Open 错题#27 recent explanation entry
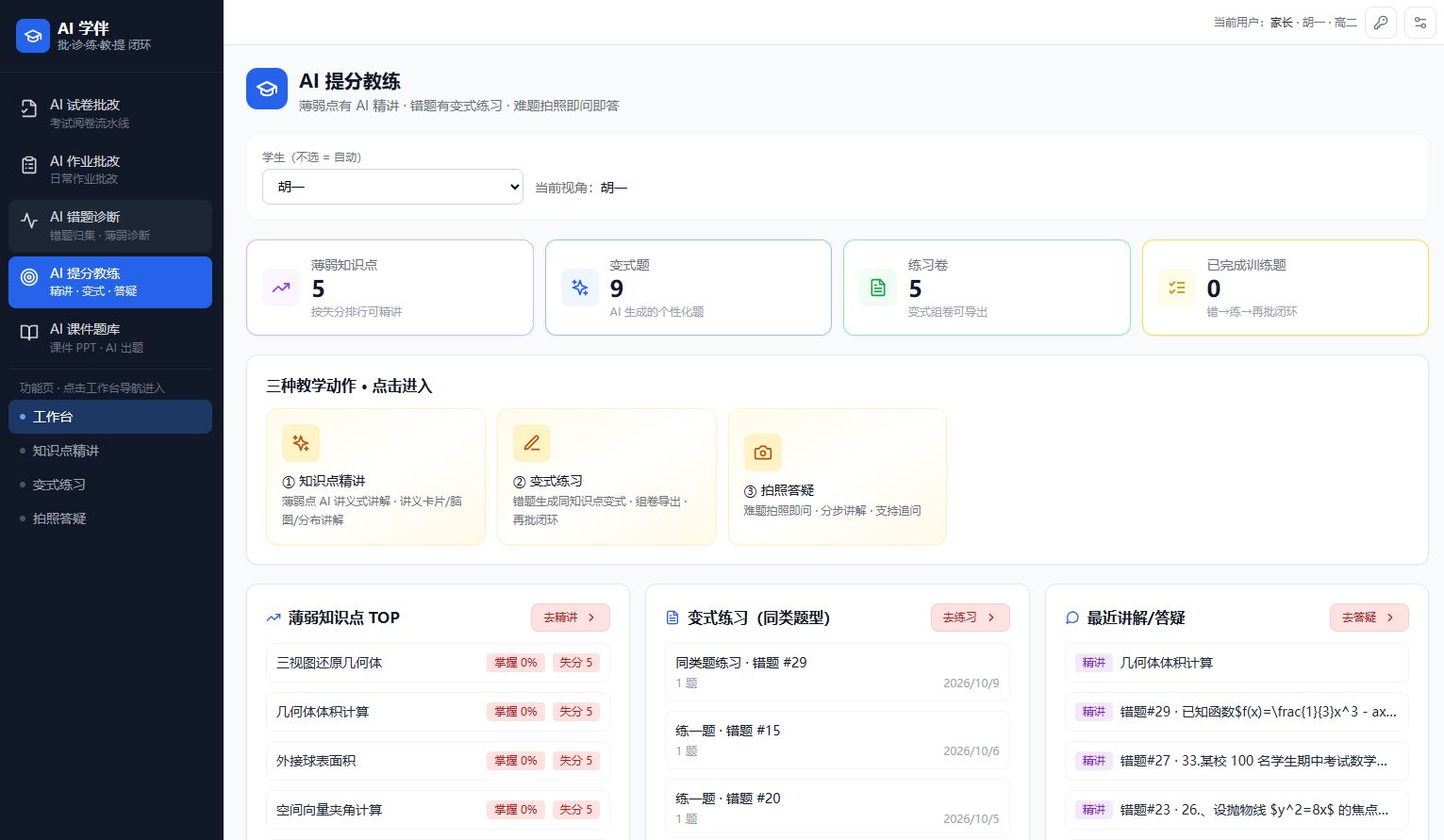 tap(1237, 761)
